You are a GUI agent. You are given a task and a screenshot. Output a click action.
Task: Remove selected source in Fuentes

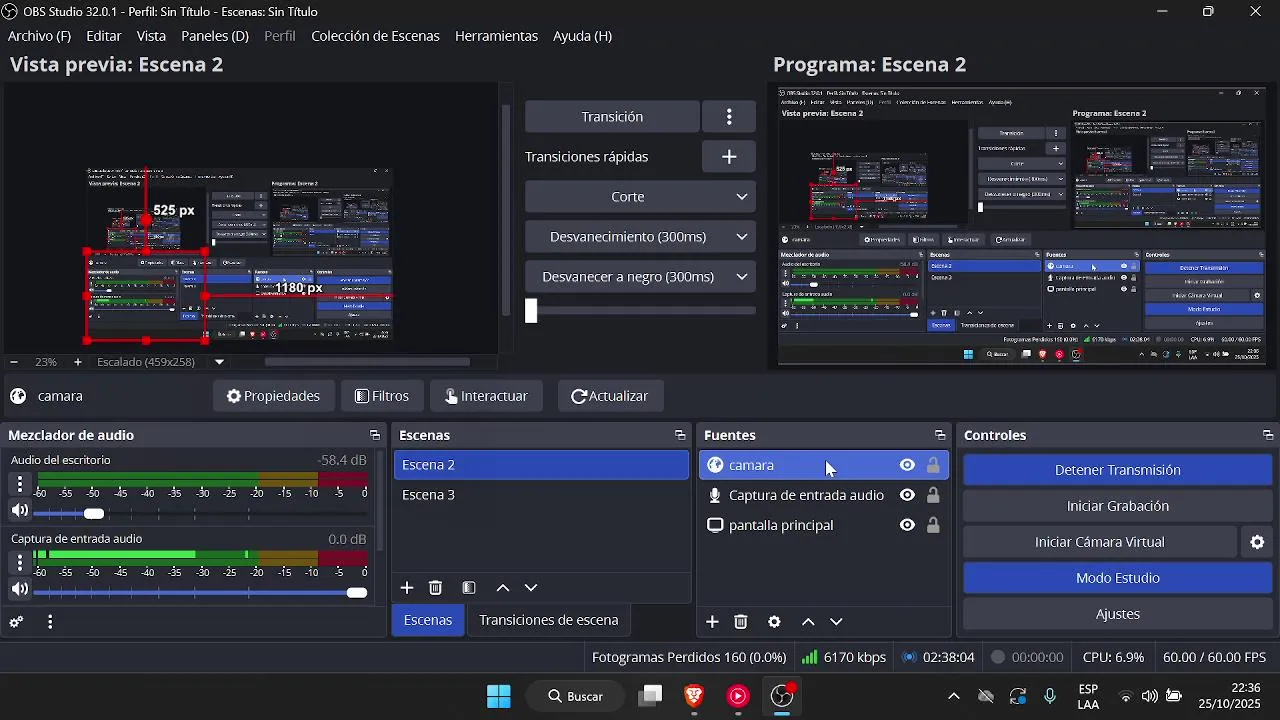pyautogui.click(x=741, y=622)
